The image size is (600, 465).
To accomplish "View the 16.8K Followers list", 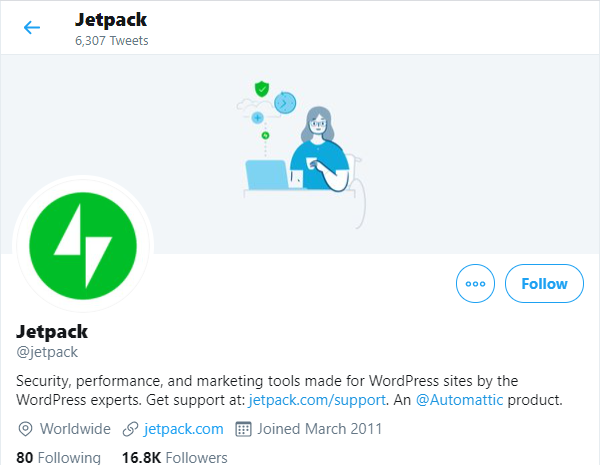I will [174, 458].
